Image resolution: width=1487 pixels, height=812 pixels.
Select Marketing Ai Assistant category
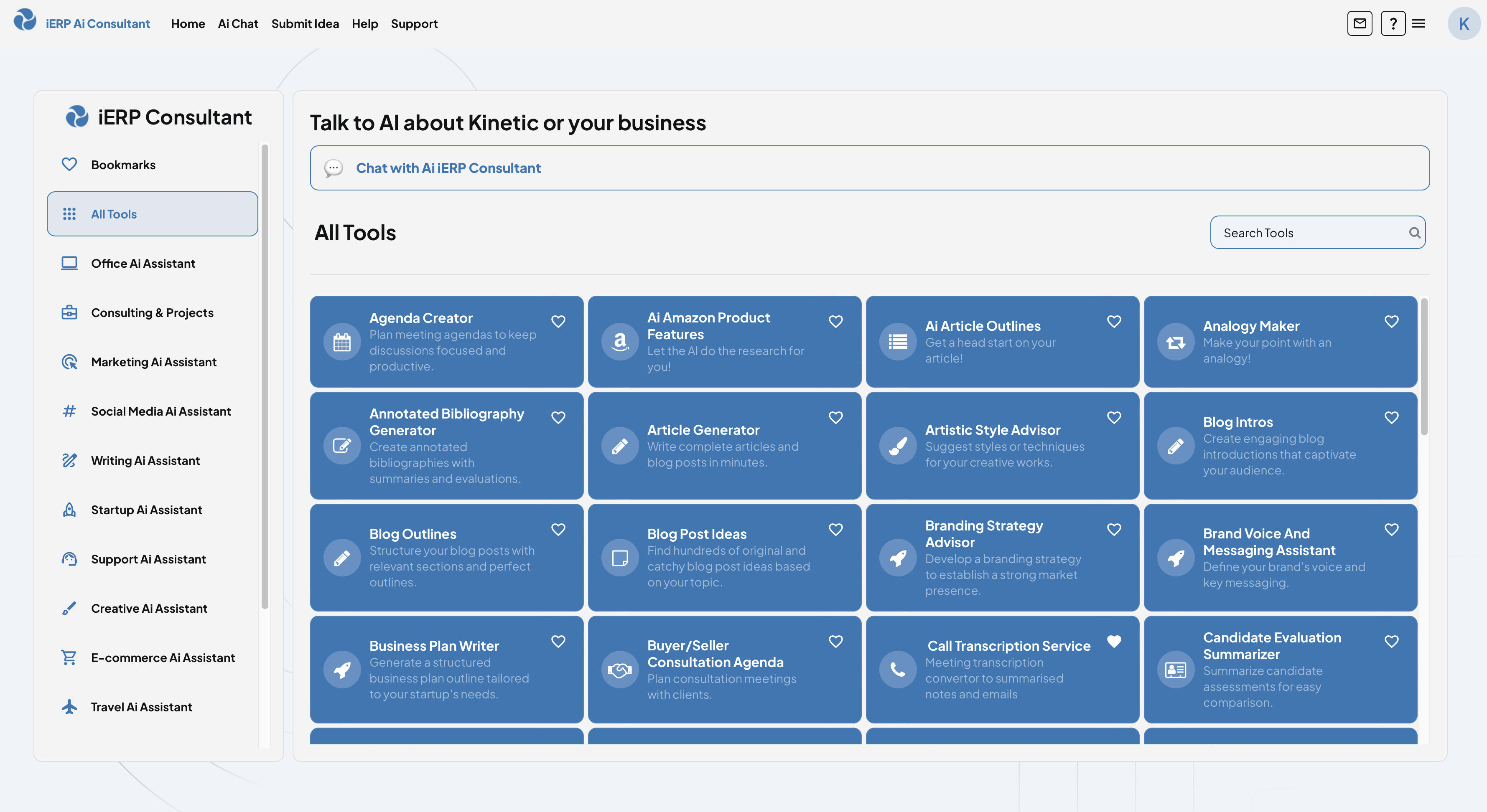pos(153,362)
